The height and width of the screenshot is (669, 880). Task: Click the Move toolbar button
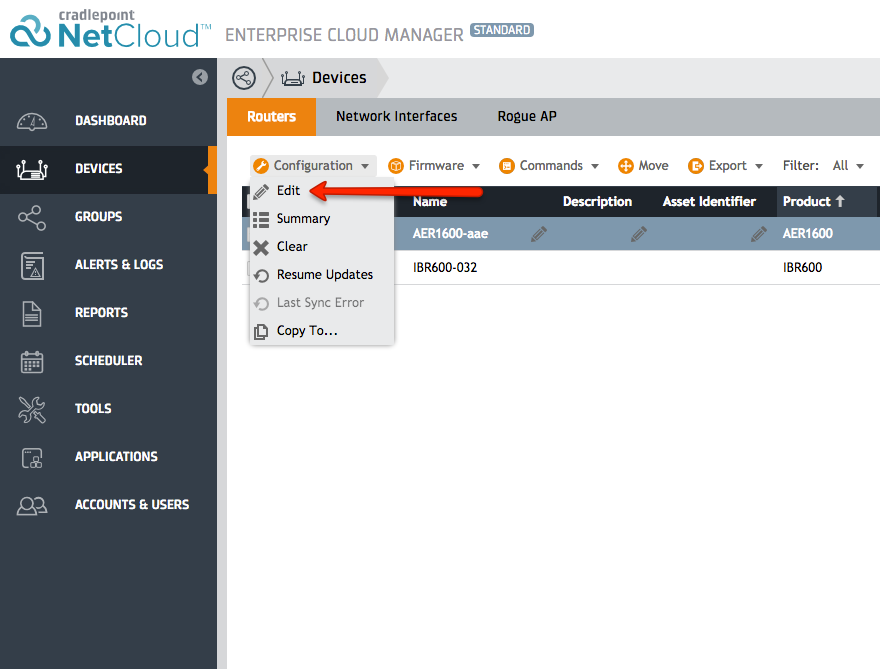point(643,166)
